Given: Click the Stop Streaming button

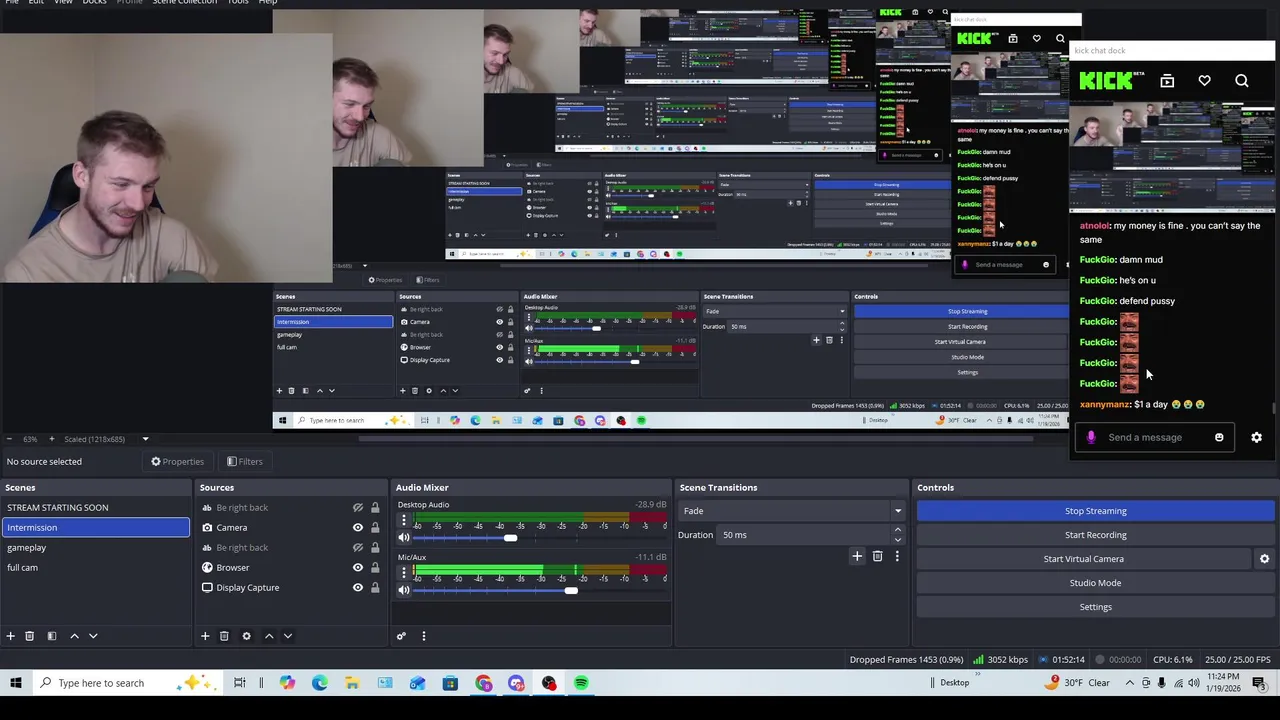Looking at the screenshot, I should (1095, 511).
